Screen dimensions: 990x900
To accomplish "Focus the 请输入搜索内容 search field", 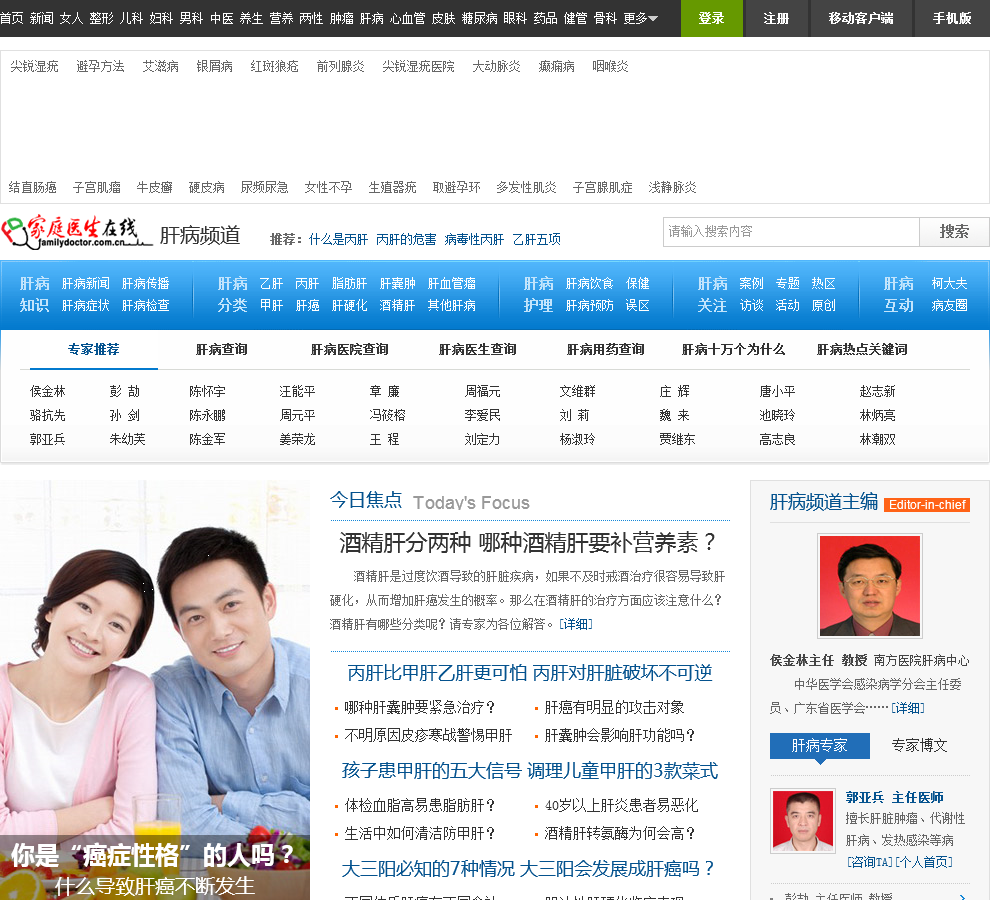I will click(x=791, y=232).
